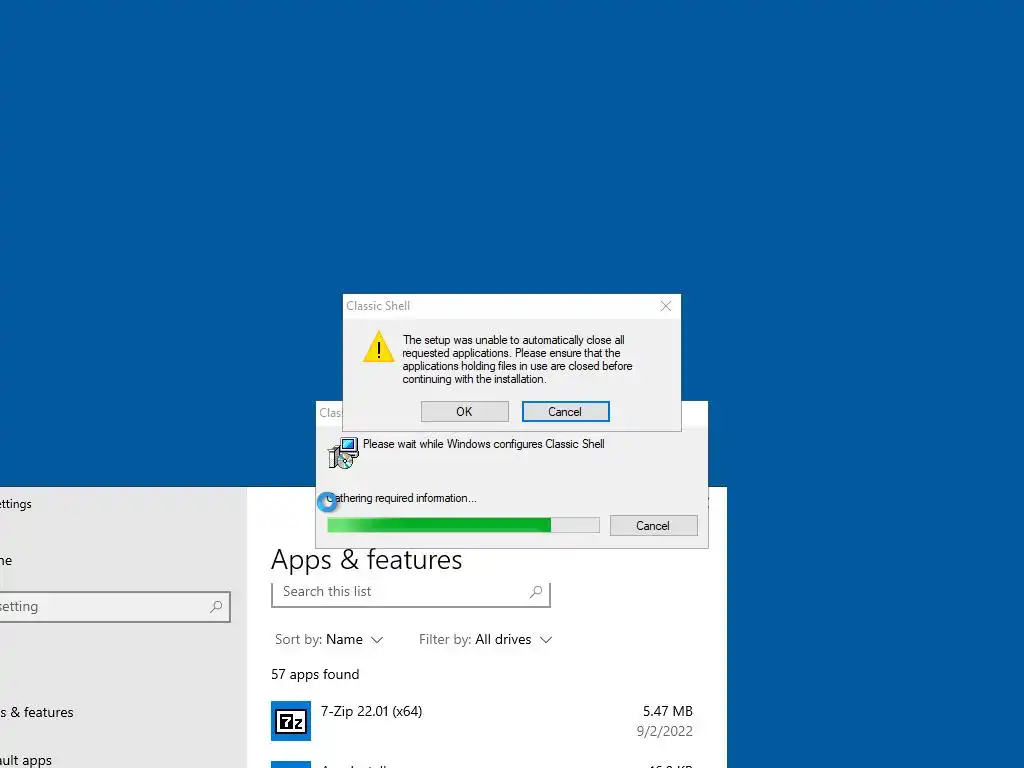Select the 7-Zip 22.01 (x64) entry
The image size is (1024, 768).
point(482,721)
